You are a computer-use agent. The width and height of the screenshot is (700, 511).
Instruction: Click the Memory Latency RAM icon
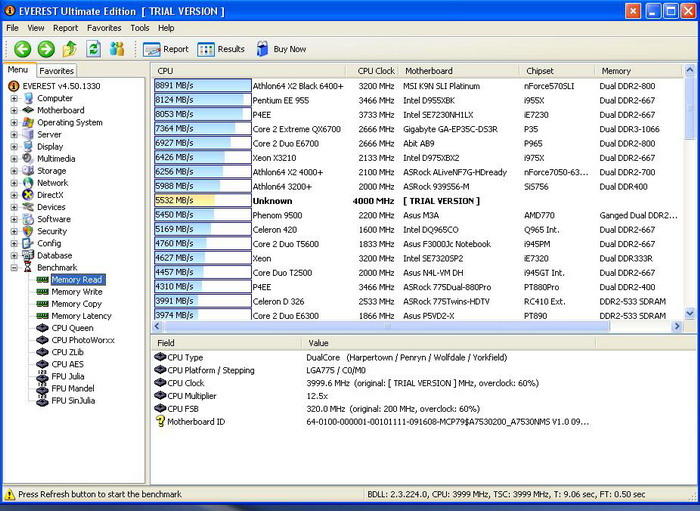pos(42,316)
